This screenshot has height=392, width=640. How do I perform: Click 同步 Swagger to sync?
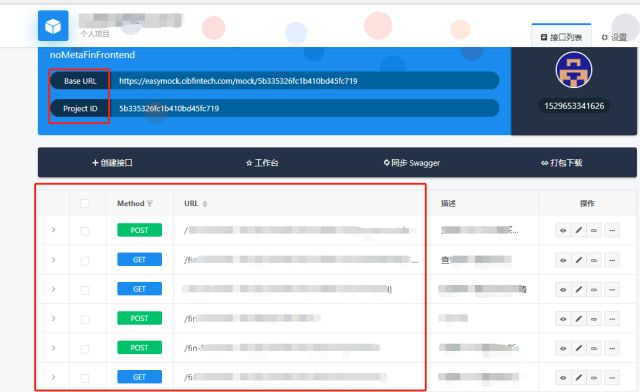(412, 163)
